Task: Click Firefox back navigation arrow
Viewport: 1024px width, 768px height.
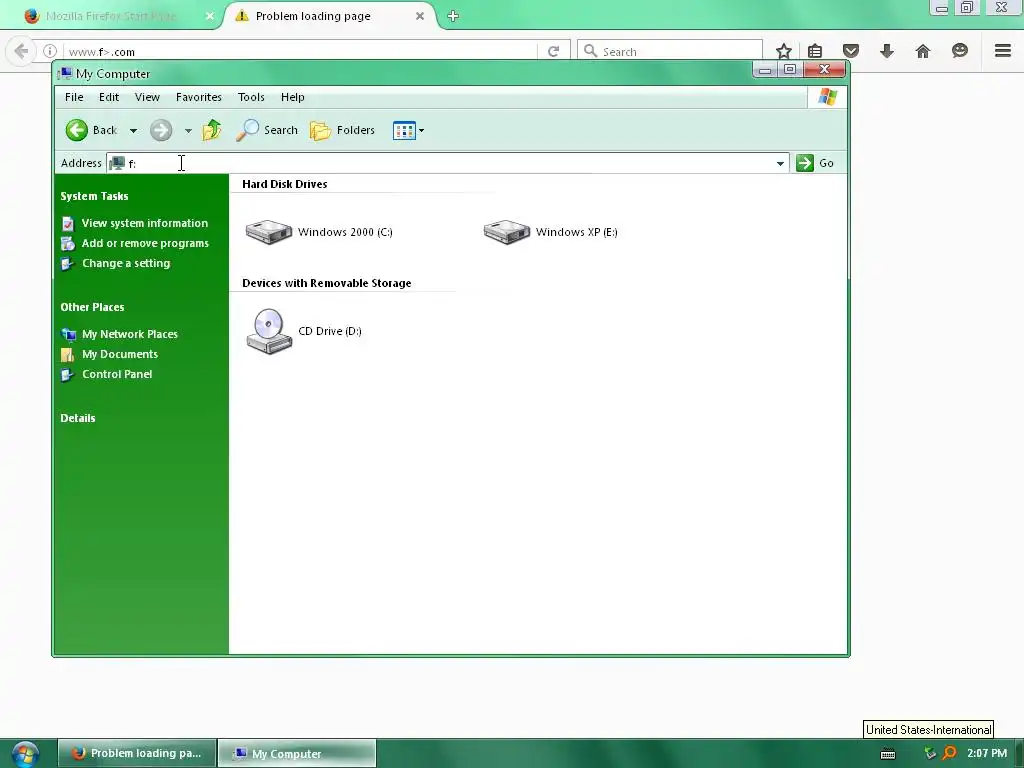Action: (21, 51)
